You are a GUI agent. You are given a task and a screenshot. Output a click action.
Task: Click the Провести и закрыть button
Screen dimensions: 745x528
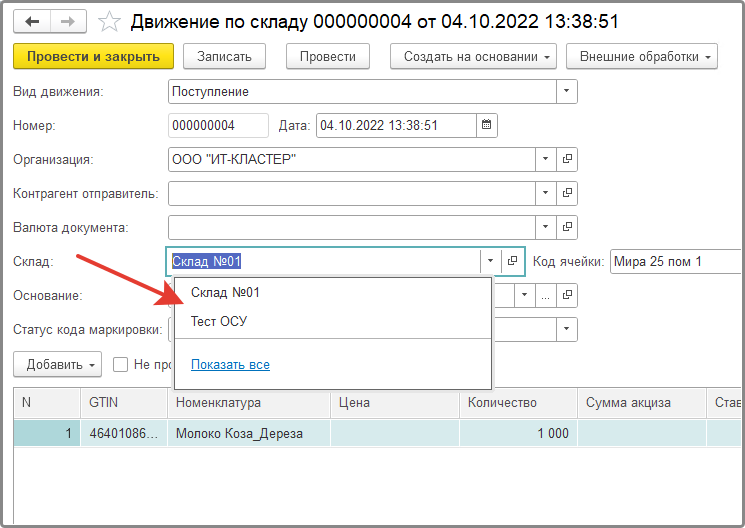(94, 57)
